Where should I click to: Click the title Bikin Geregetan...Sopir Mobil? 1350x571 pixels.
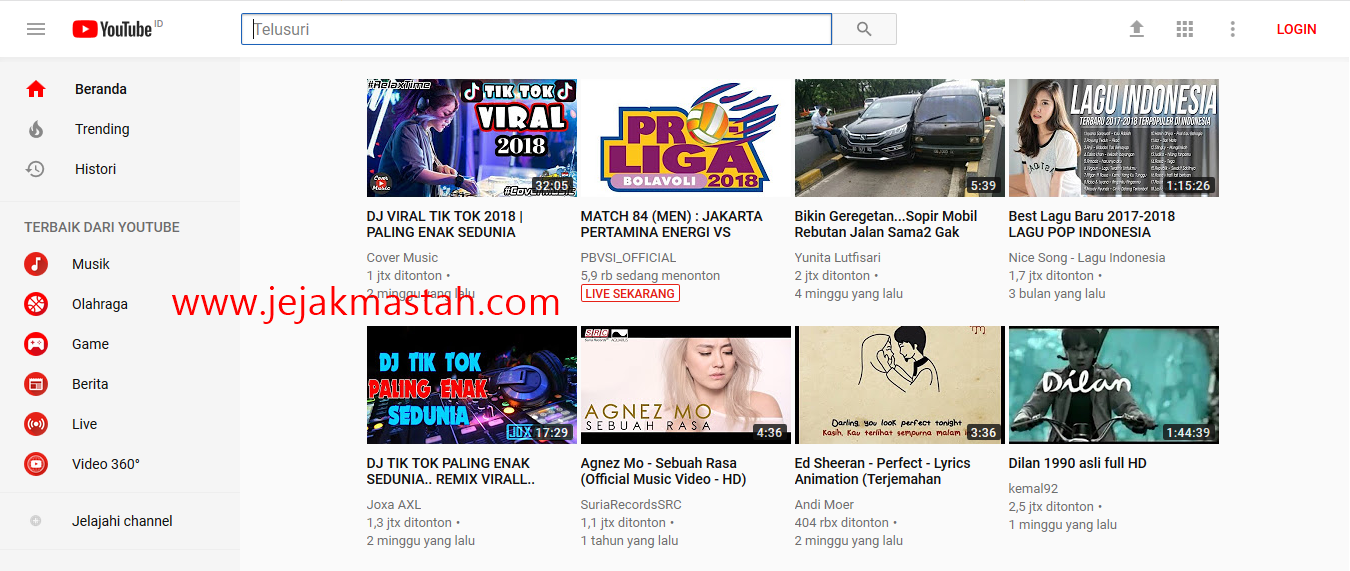[x=886, y=224]
